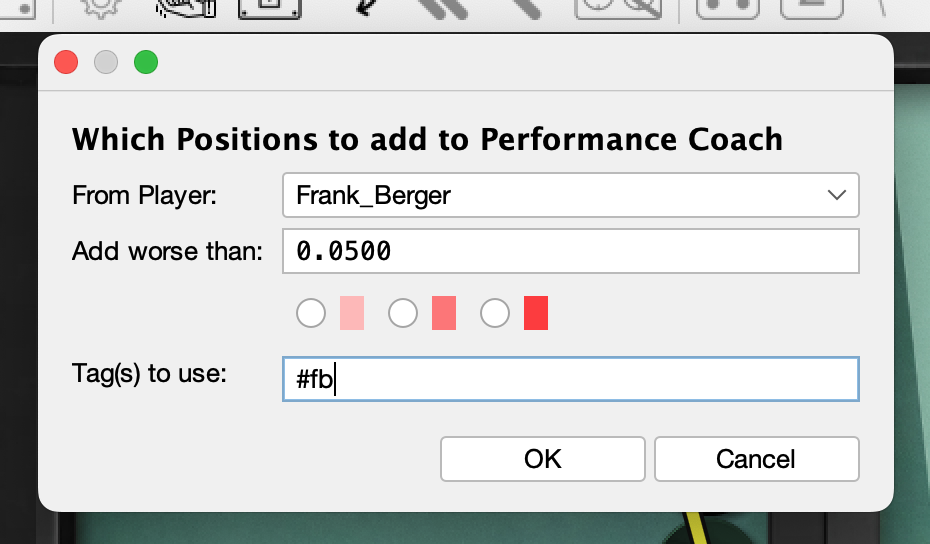Screen dimensions: 930x544
Task: Click the Add worse than value field
Action: (x=571, y=252)
